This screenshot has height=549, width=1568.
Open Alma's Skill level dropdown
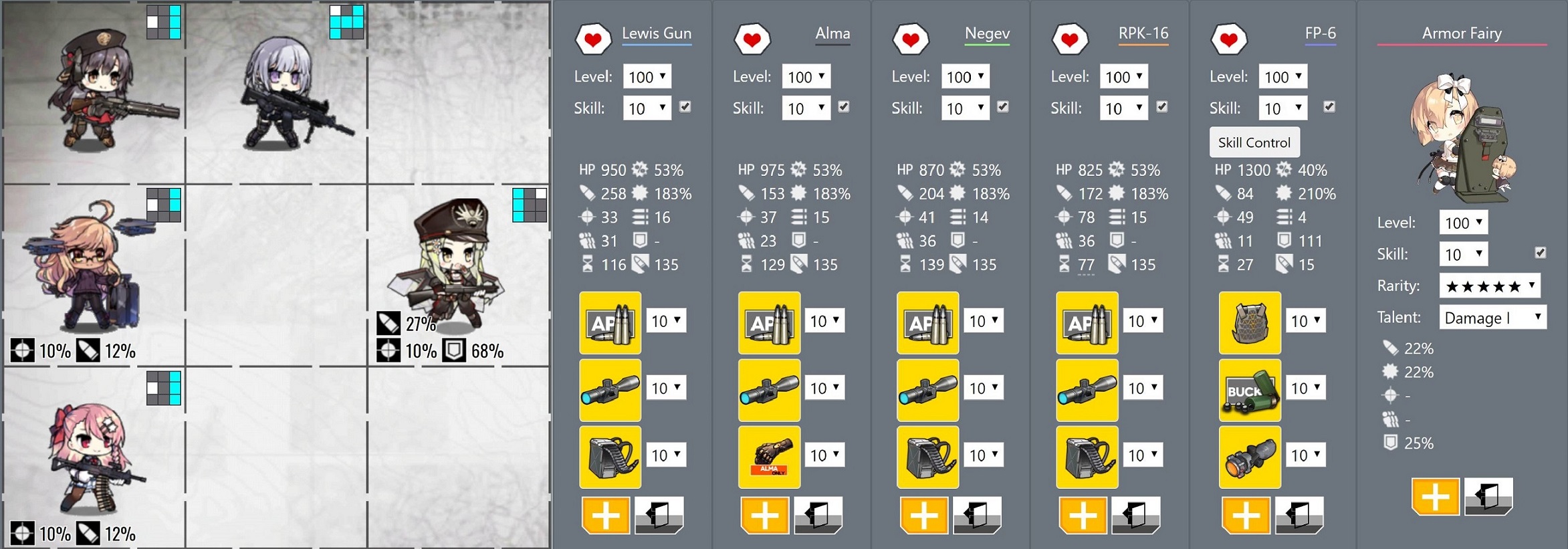pyautogui.click(x=806, y=108)
